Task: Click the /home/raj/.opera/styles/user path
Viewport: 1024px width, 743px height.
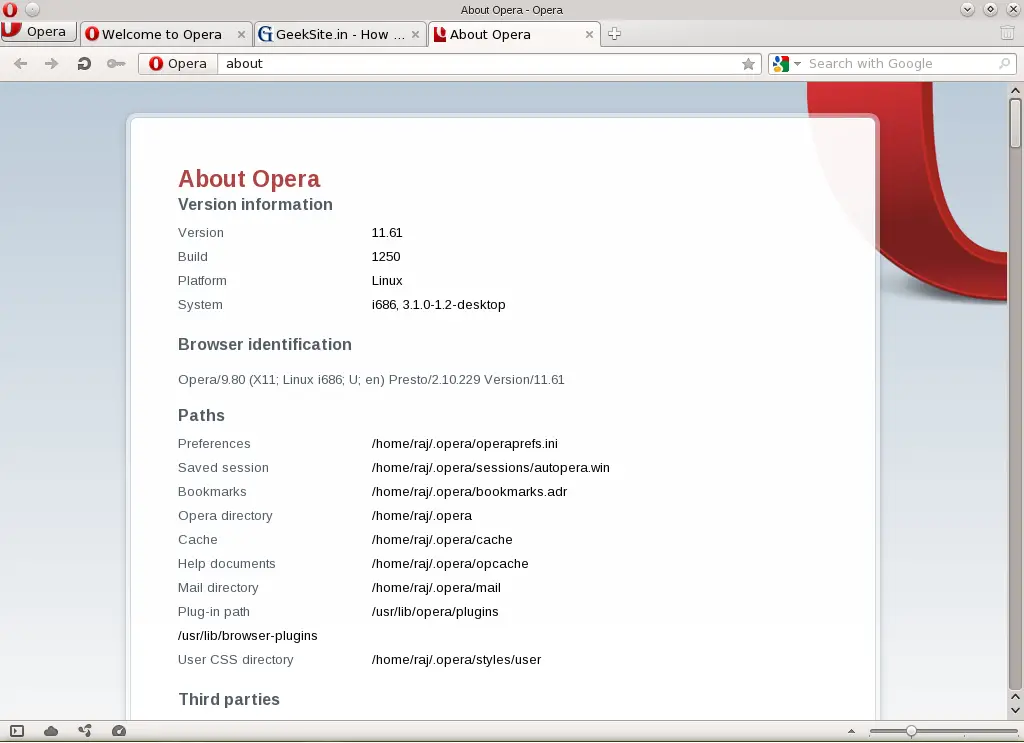Action: coord(456,660)
